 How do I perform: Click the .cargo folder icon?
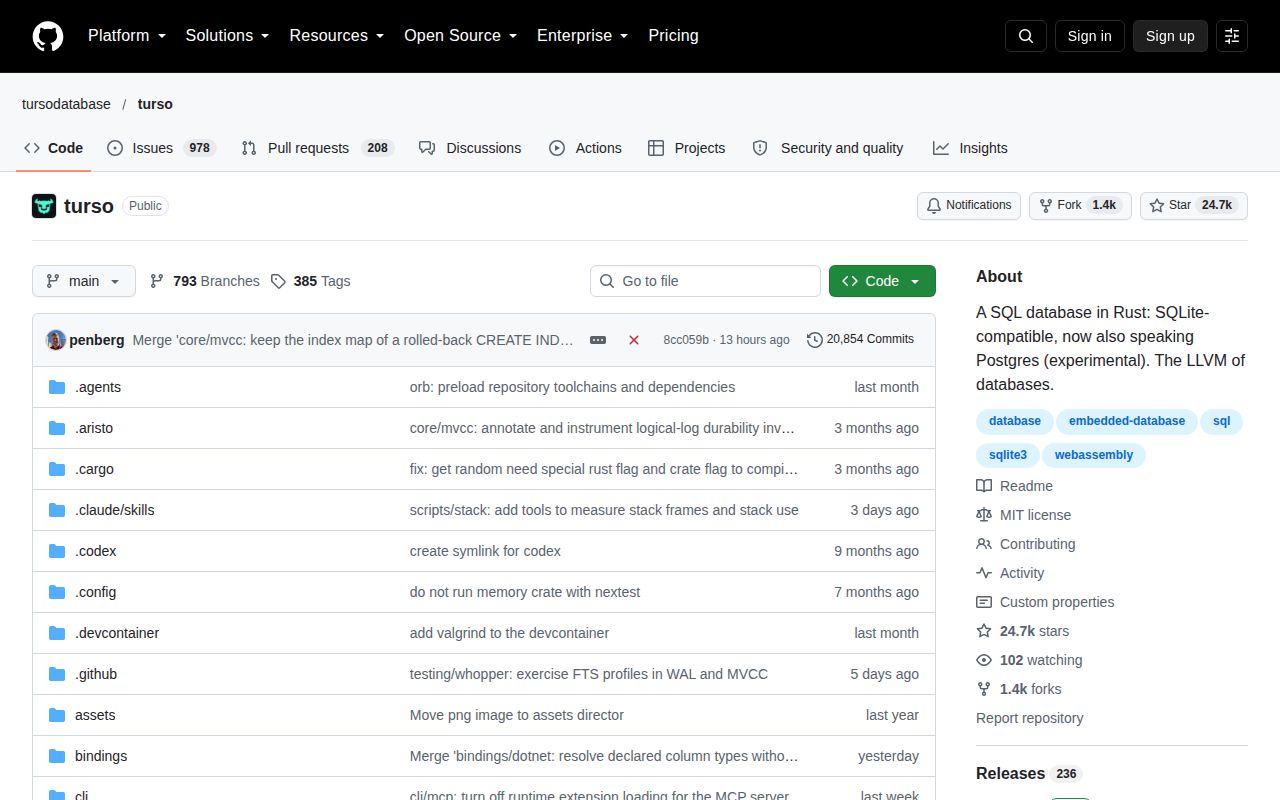(x=57, y=469)
